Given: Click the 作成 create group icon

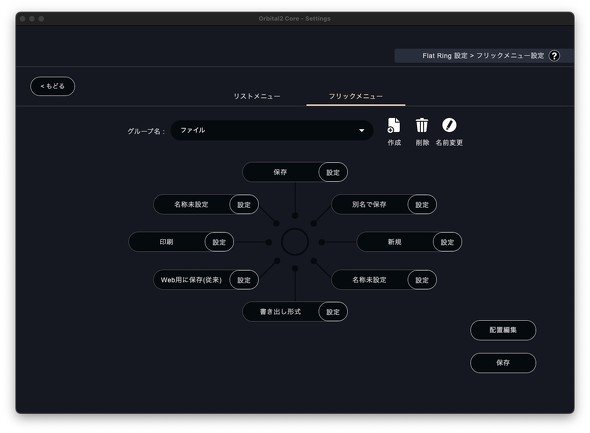Looking at the screenshot, I should (x=394, y=125).
